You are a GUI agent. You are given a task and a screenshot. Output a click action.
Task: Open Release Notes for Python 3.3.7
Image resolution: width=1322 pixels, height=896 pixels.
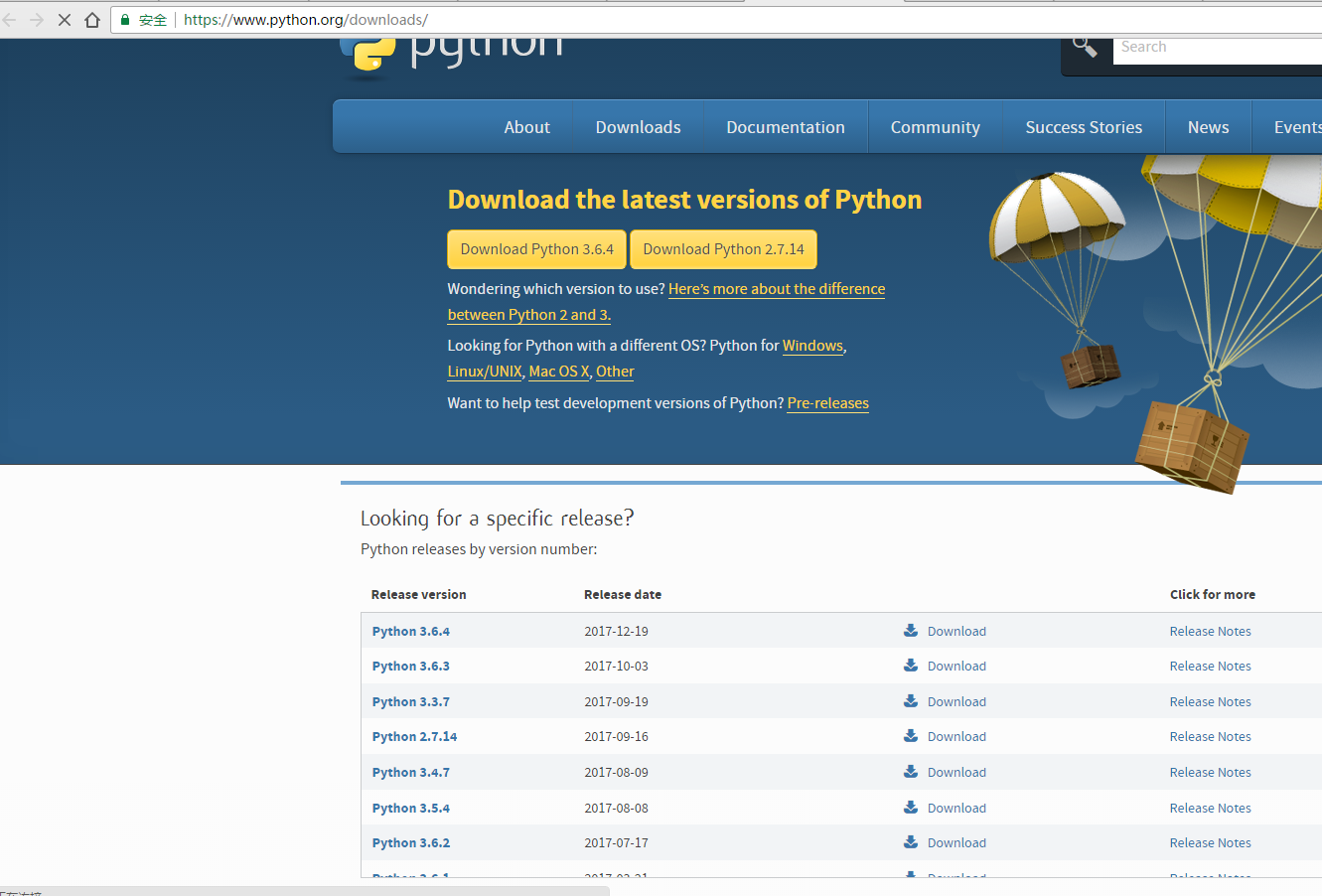coord(1210,701)
